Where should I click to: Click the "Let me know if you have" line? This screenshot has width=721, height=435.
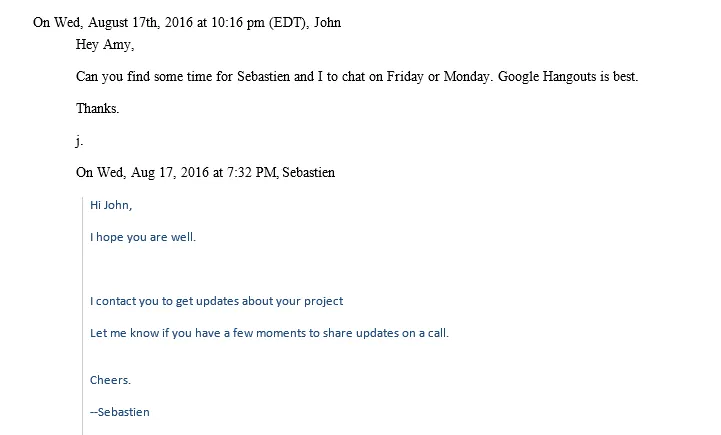click(x=269, y=332)
